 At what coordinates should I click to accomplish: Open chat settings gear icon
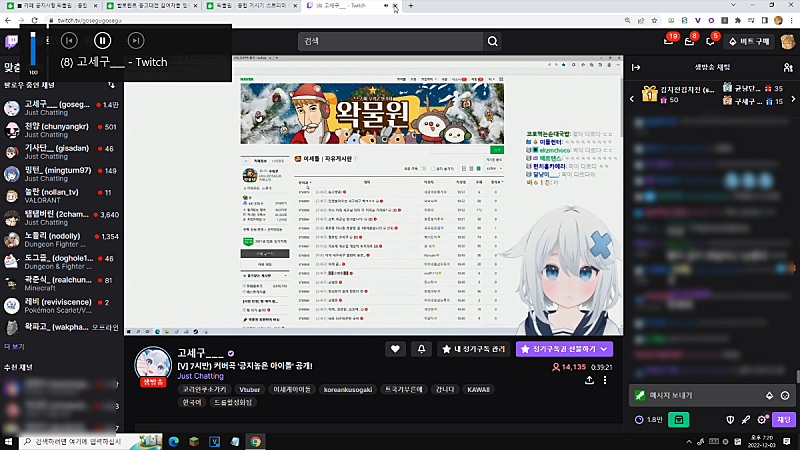coord(762,419)
